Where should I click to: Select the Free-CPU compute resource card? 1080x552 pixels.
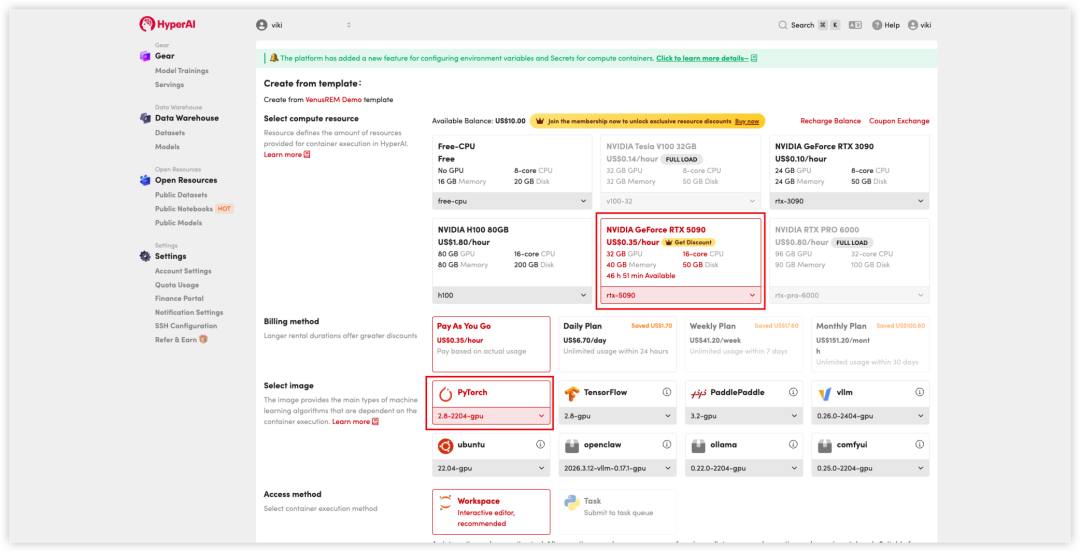(512, 172)
